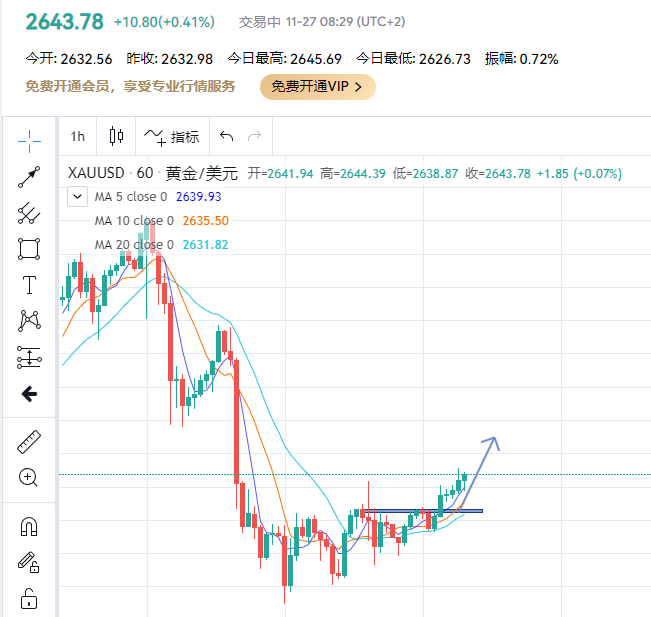The image size is (651, 617).
Task: Toggle lock all drawings padlock
Action: point(29,599)
